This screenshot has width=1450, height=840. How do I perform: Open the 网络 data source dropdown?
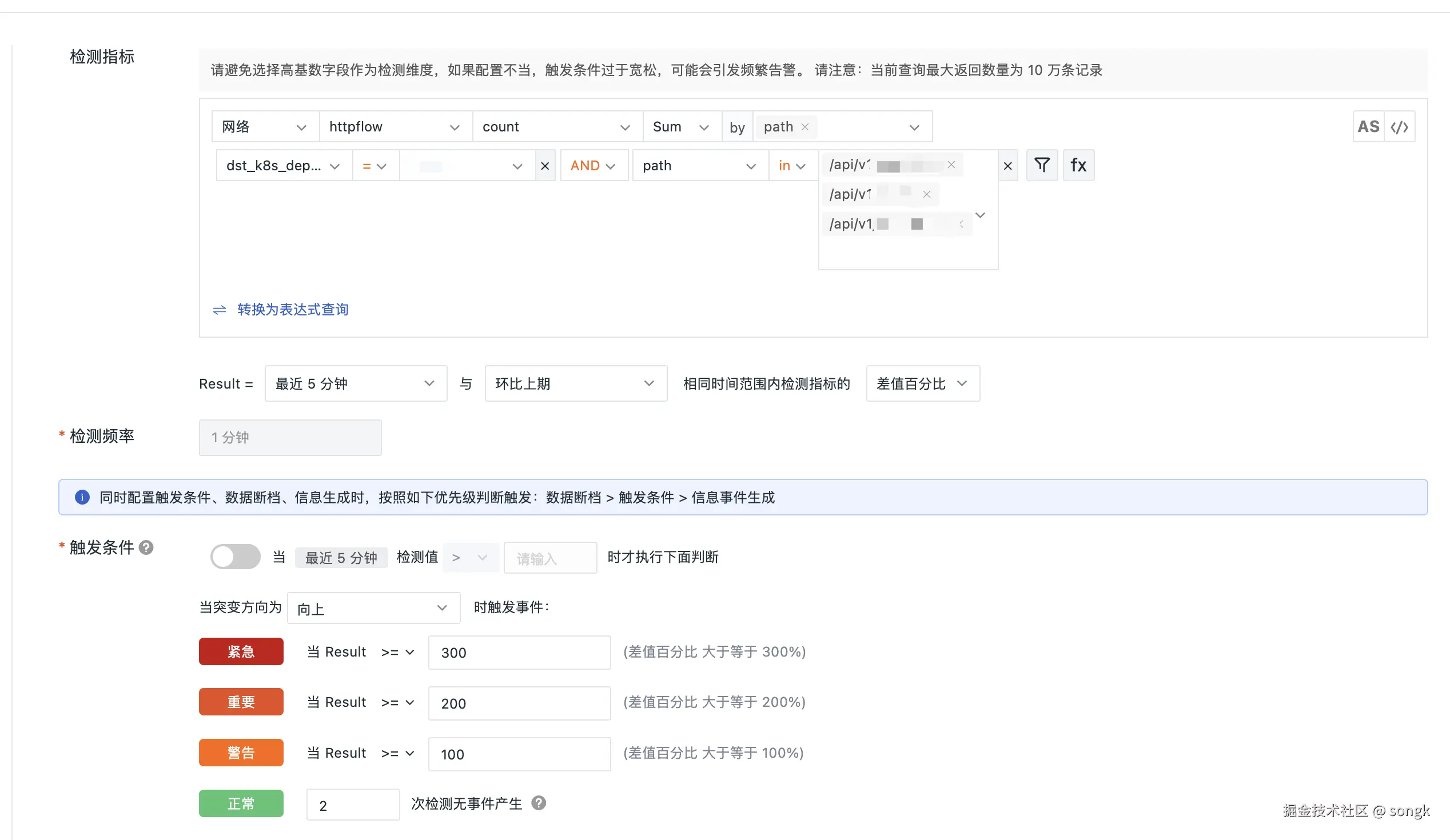(265, 127)
